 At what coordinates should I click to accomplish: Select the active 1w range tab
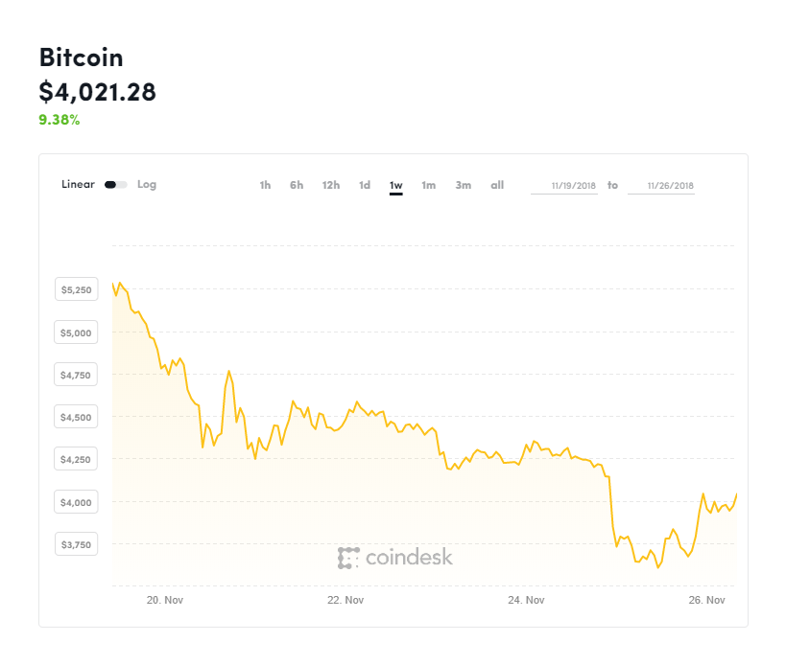[396, 186]
